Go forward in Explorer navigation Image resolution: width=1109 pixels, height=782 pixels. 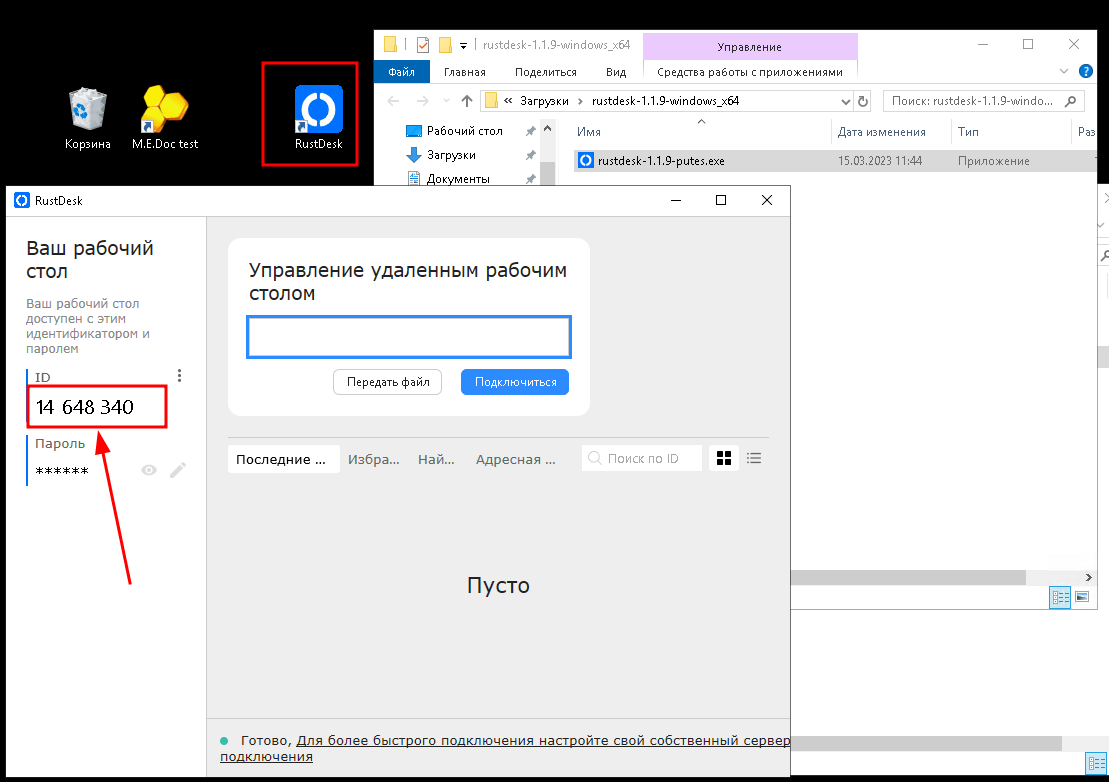423,101
